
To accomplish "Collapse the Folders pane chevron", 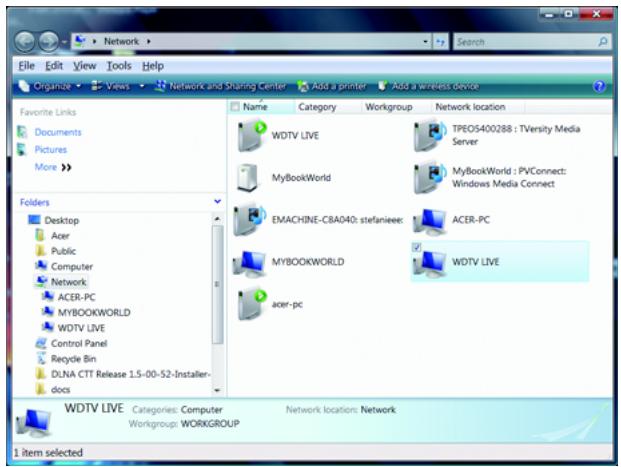I will click(217, 202).
